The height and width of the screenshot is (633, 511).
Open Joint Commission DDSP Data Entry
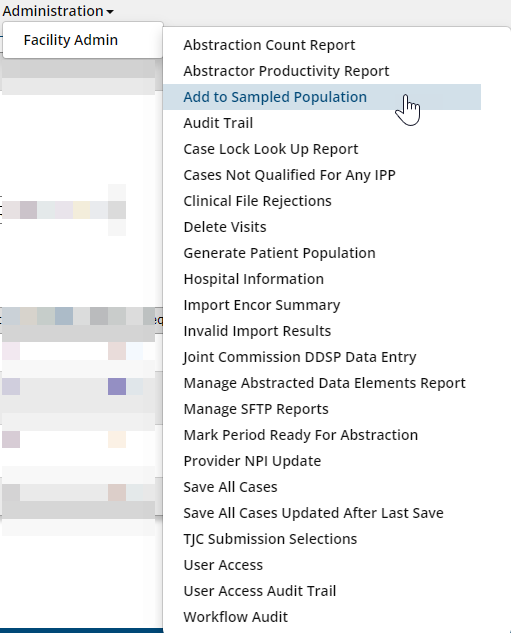pyautogui.click(x=299, y=357)
